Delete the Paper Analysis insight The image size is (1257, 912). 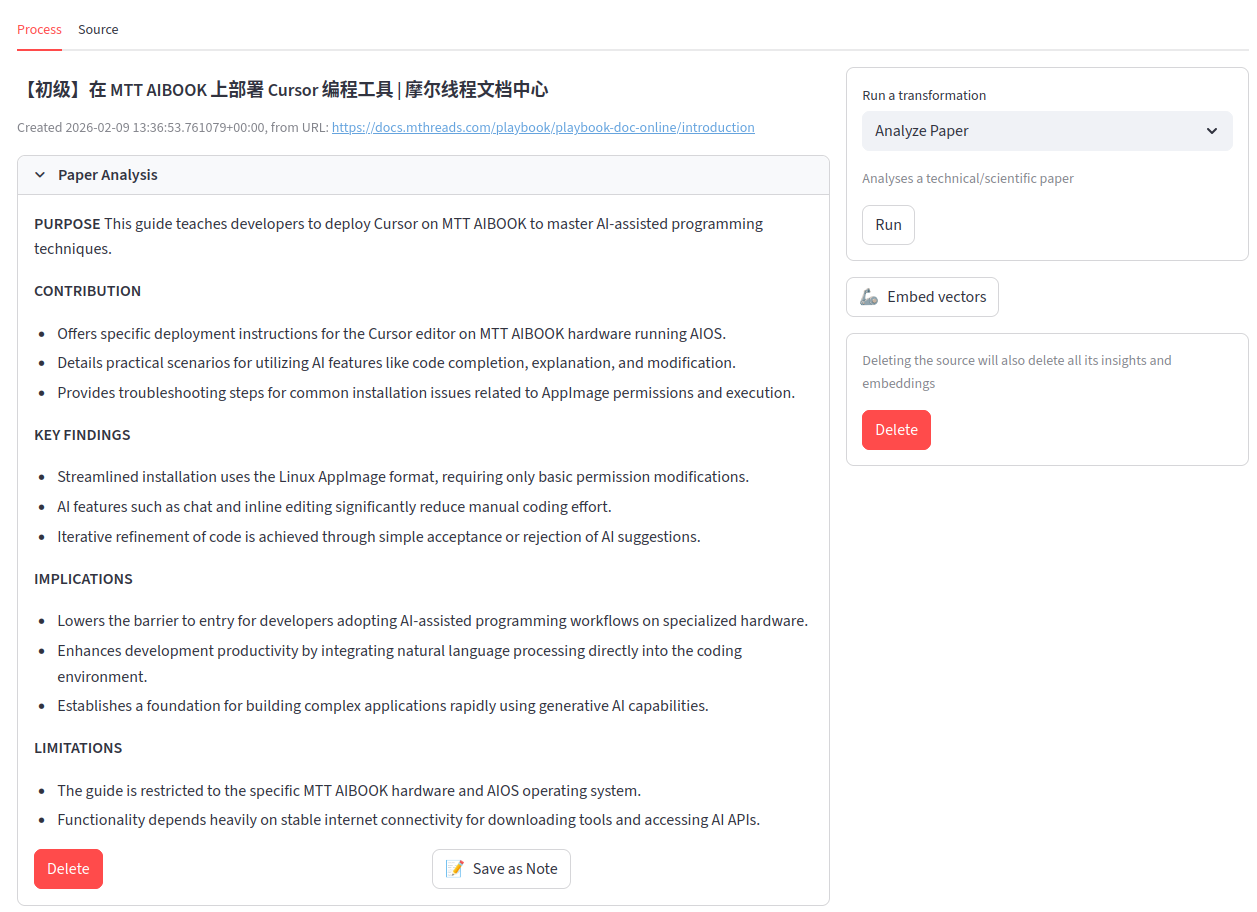(68, 869)
